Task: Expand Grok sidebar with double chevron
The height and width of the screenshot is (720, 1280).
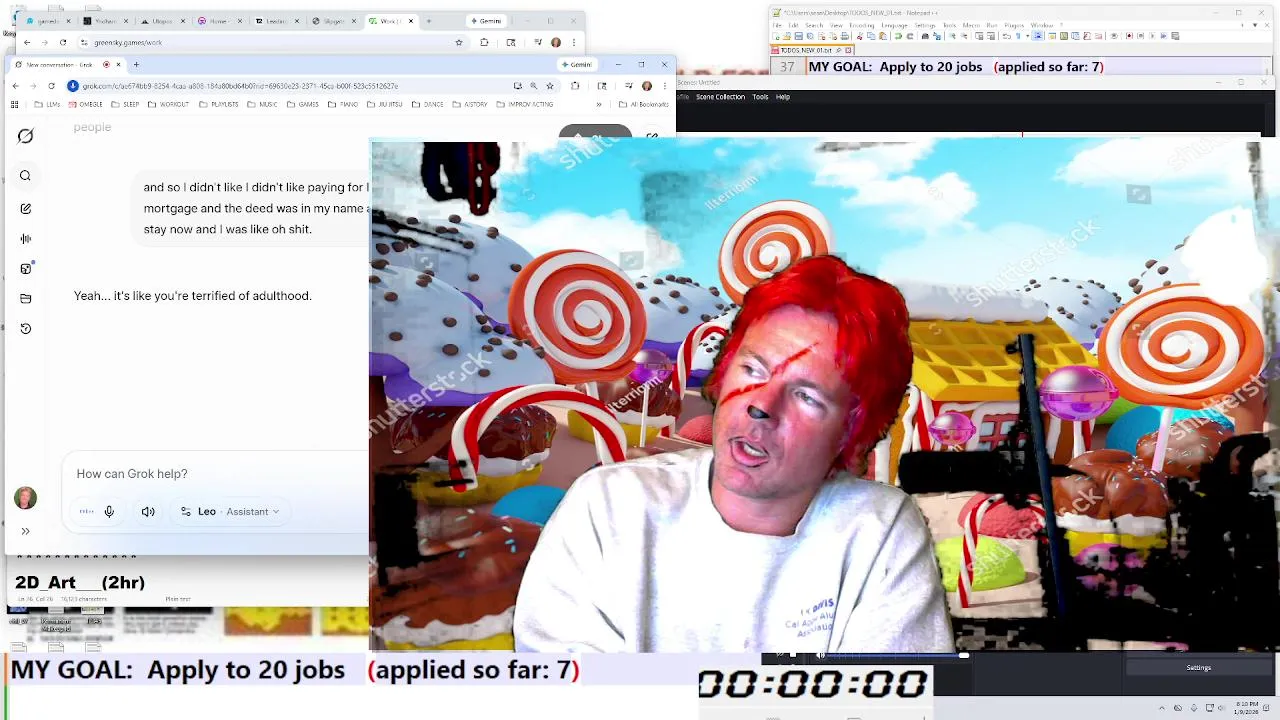Action: (x=25, y=531)
